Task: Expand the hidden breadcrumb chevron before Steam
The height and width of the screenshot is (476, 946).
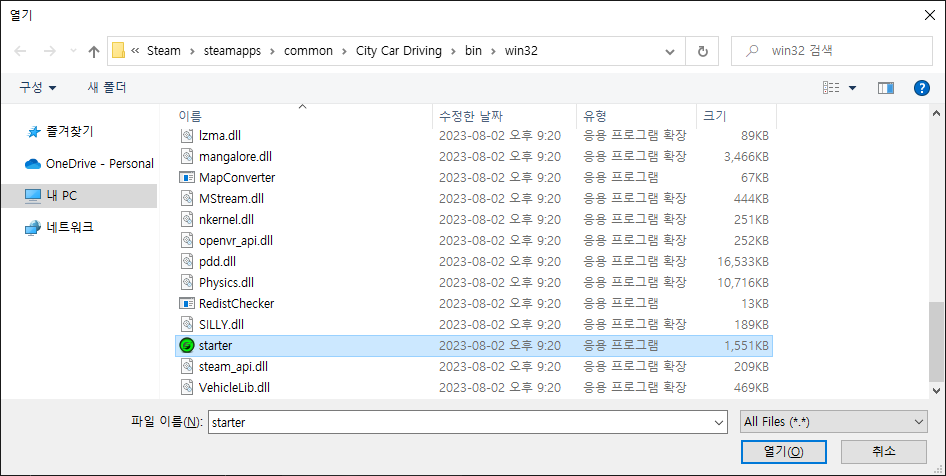Action: 135,51
